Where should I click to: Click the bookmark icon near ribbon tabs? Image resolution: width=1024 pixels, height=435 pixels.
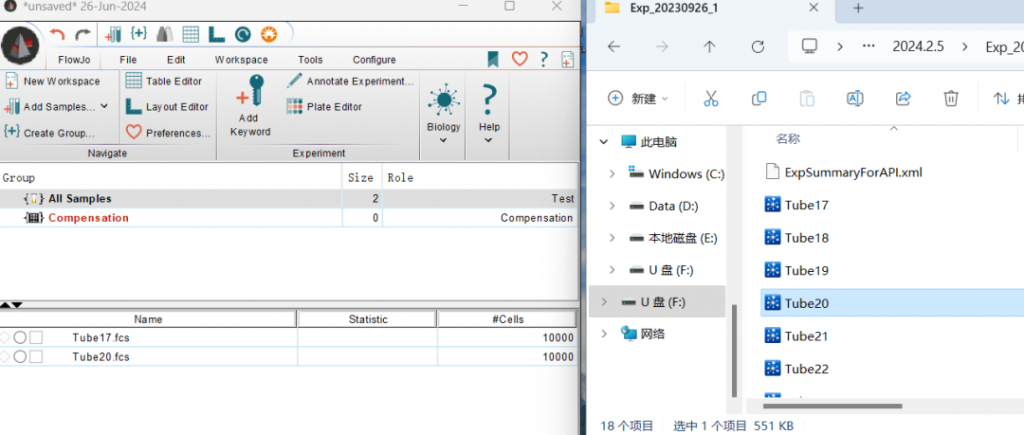pyautogui.click(x=493, y=59)
